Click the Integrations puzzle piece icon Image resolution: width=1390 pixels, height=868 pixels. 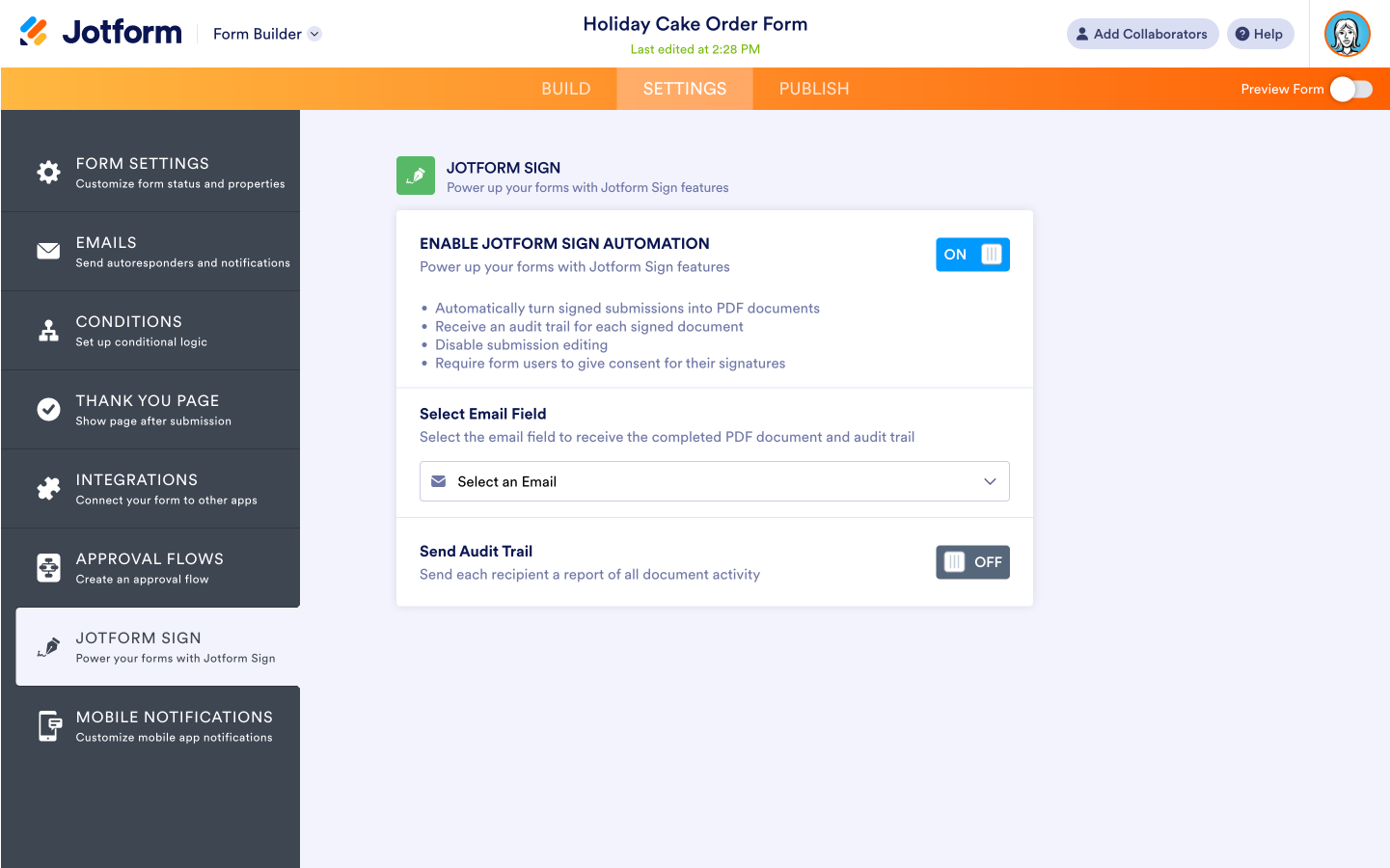(x=48, y=489)
